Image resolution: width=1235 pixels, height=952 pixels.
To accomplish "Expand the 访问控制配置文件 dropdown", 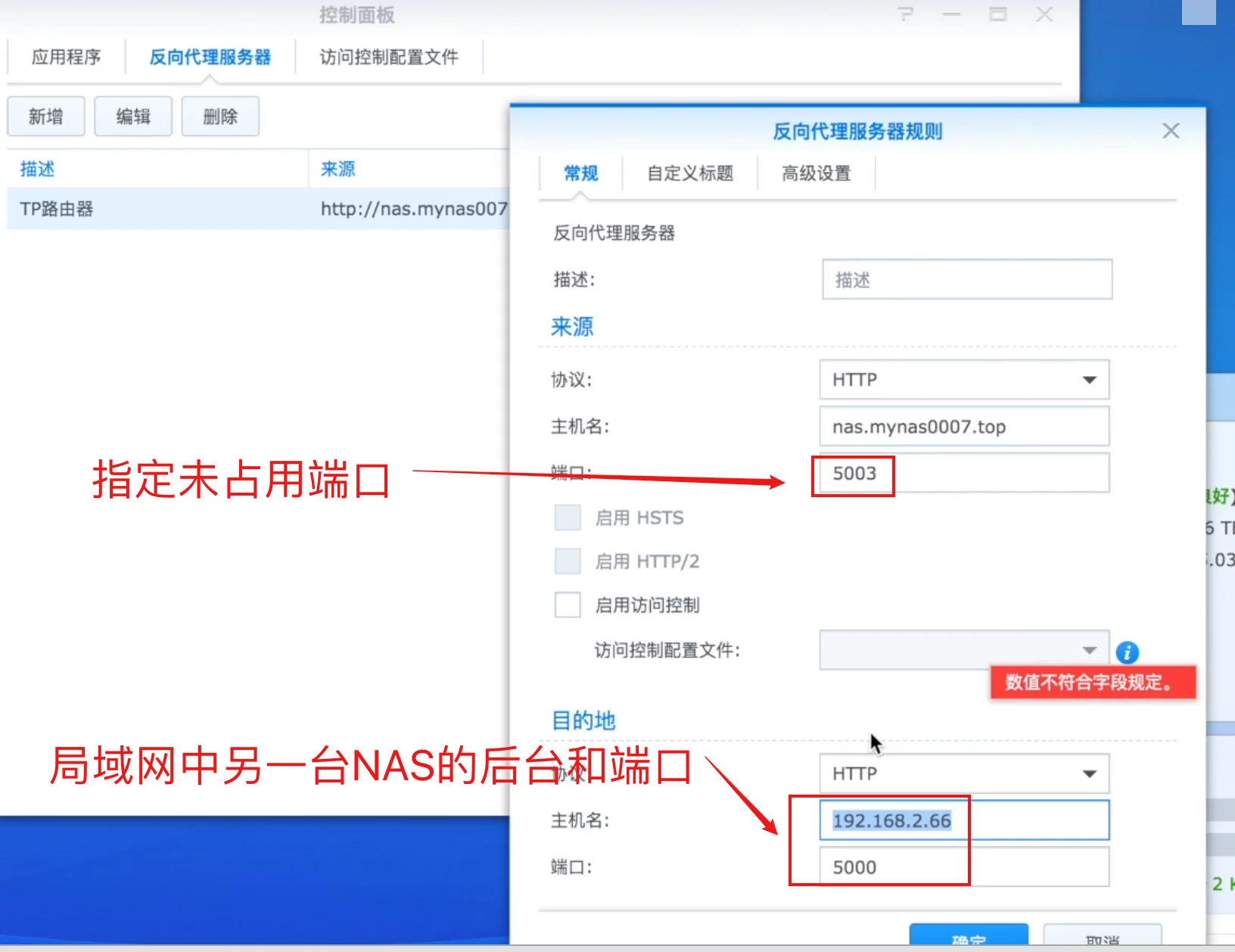I will (1088, 650).
